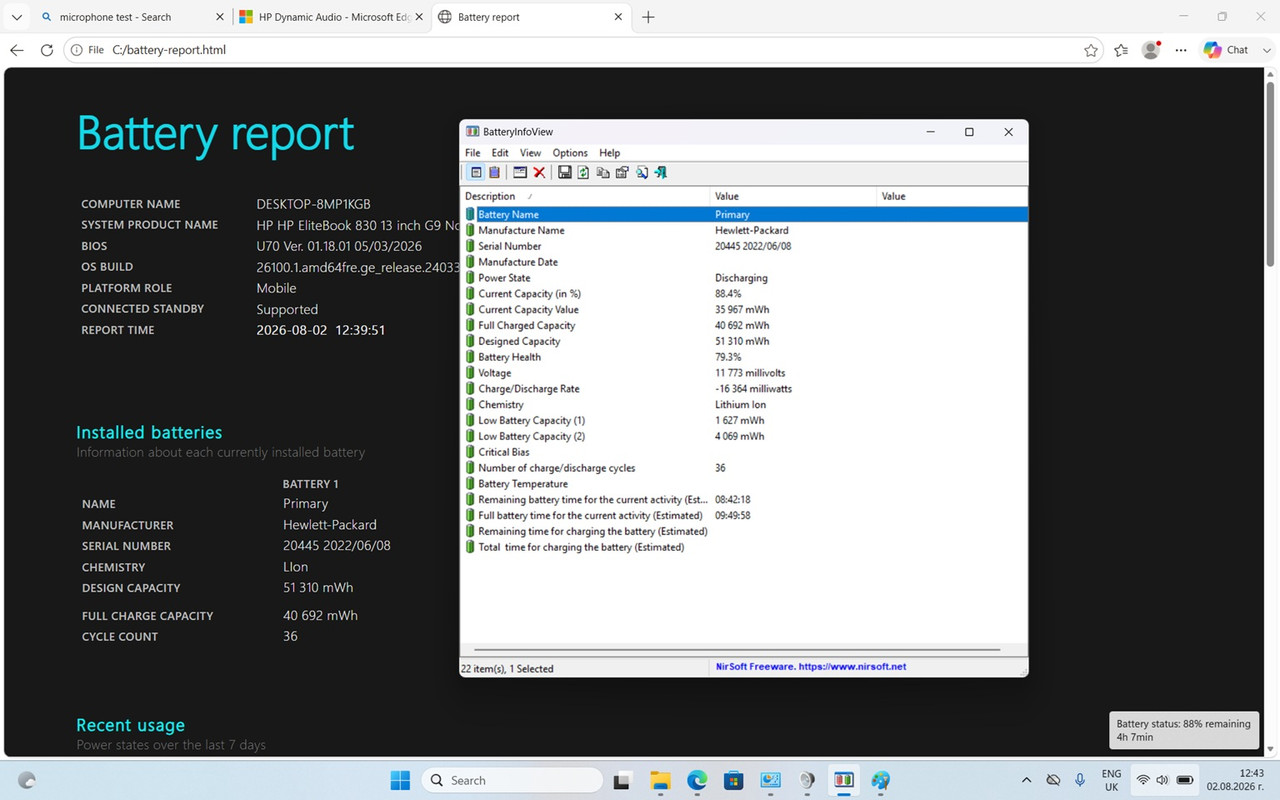The height and width of the screenshot is (800, 1280).
Task: Reload the battery report page in Edge
Action: tap(46, 50)
